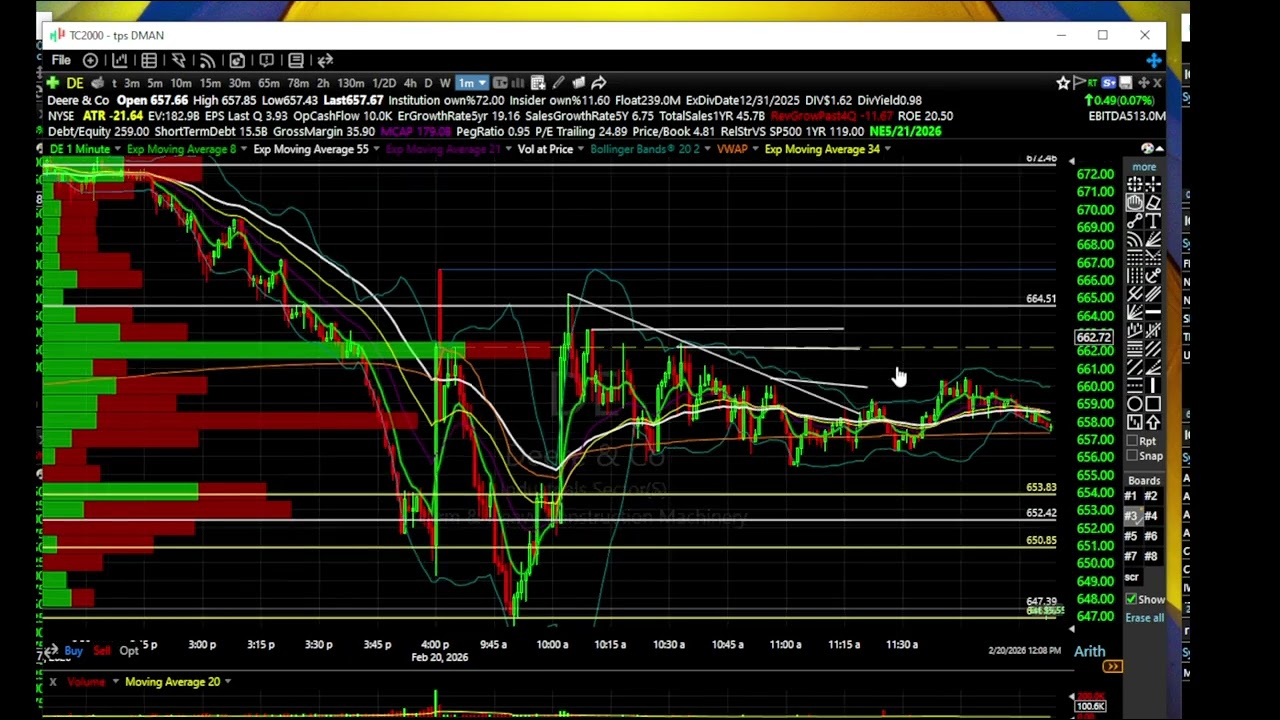Image resolution: width=1280 pixels, height=720 pixels.
Task: Select drawing board #2
Action: click(x=1151, y=496)
